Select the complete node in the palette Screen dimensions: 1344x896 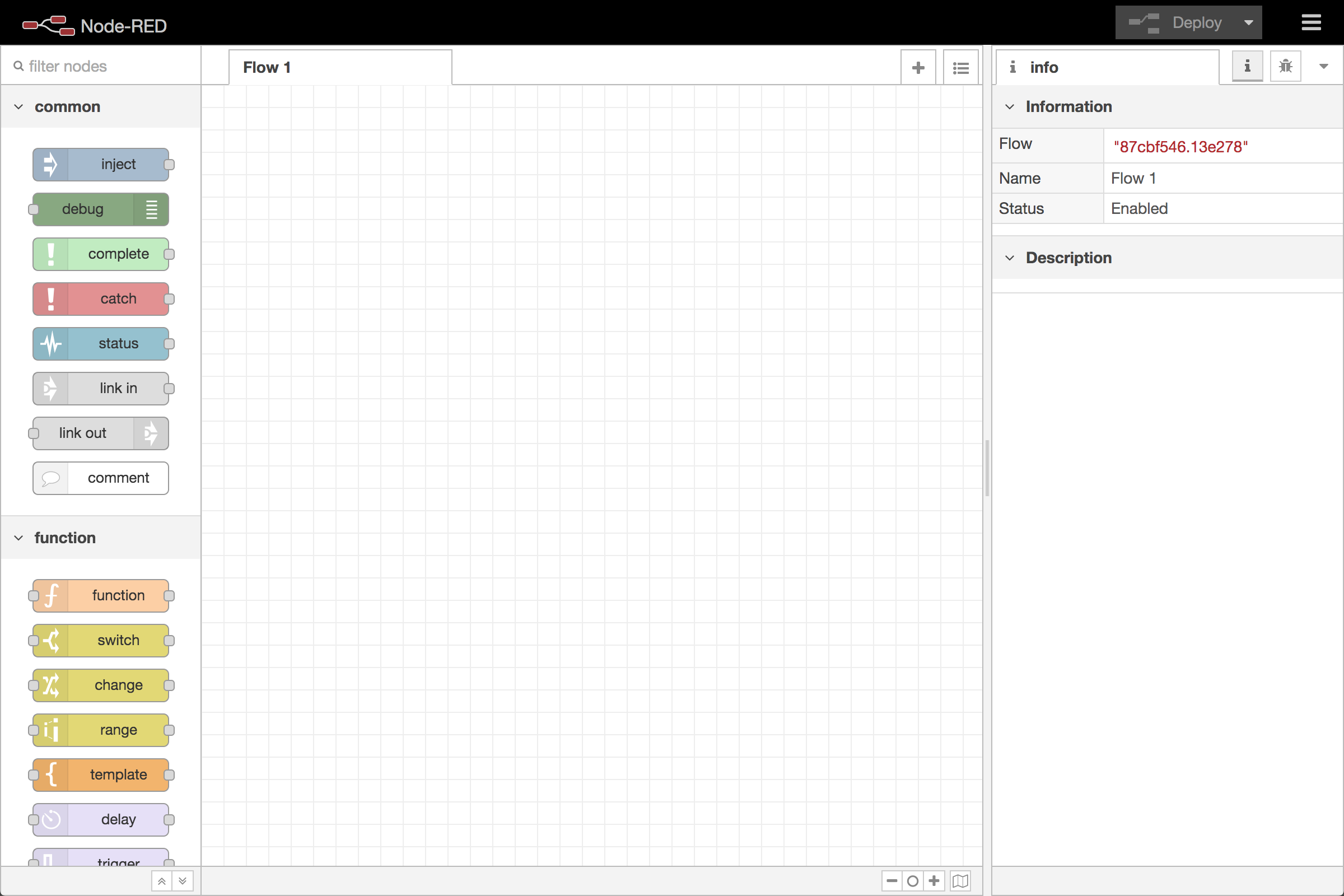[x=101, y=254]
